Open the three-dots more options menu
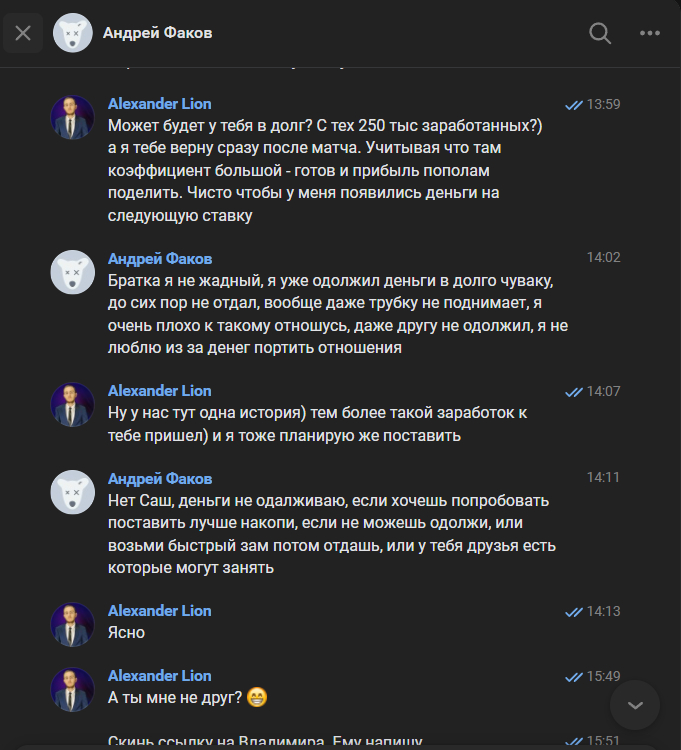Screen dimensions: 681x750 [650, 33]
